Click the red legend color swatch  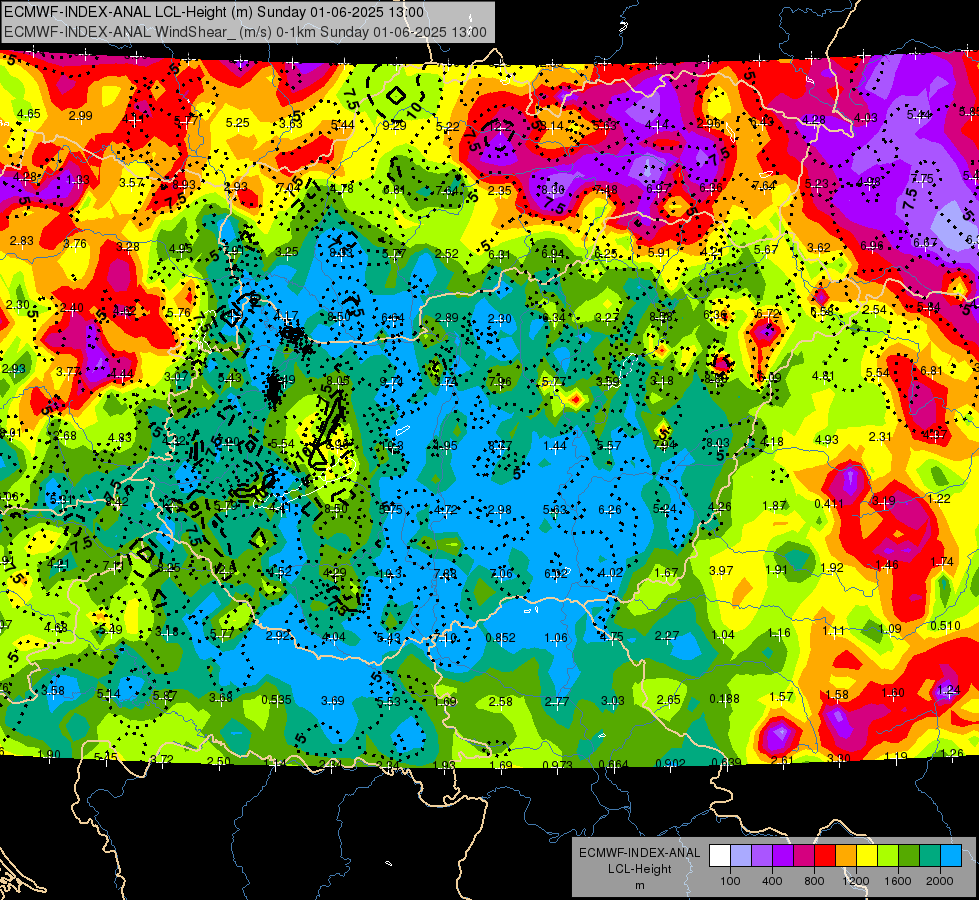pos(825,856)
